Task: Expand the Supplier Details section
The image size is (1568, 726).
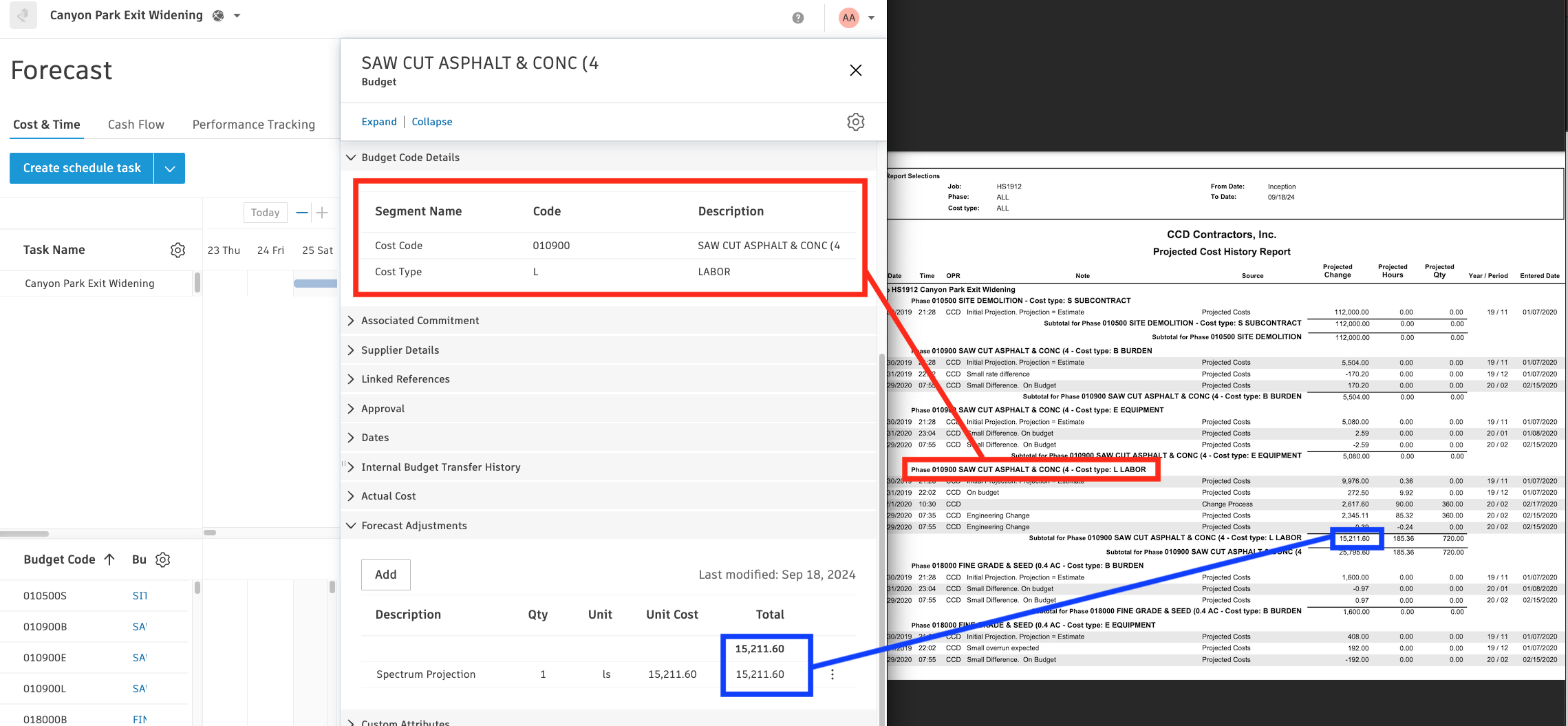Action: tap(351, 350)
